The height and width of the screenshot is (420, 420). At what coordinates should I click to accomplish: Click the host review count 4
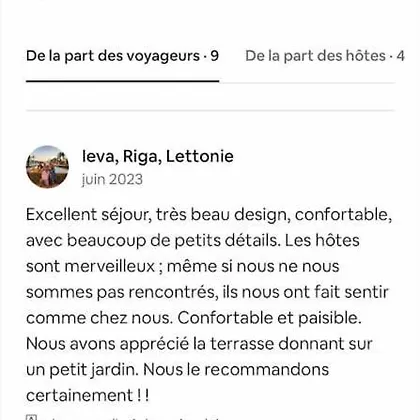pyautogui.click(x=400, y=56)
